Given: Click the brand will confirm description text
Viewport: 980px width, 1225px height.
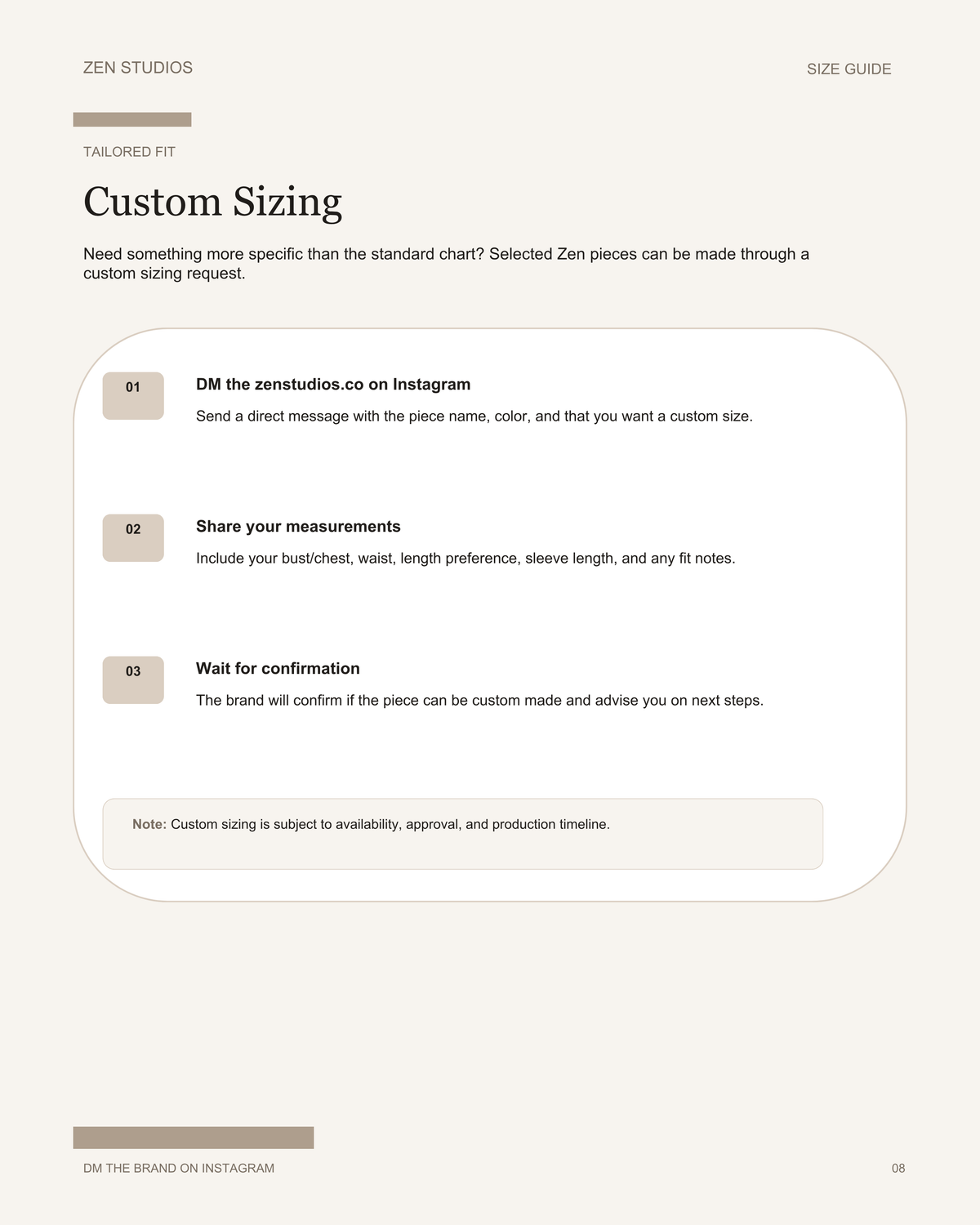Looking at the screenshot, I should 479,701.
